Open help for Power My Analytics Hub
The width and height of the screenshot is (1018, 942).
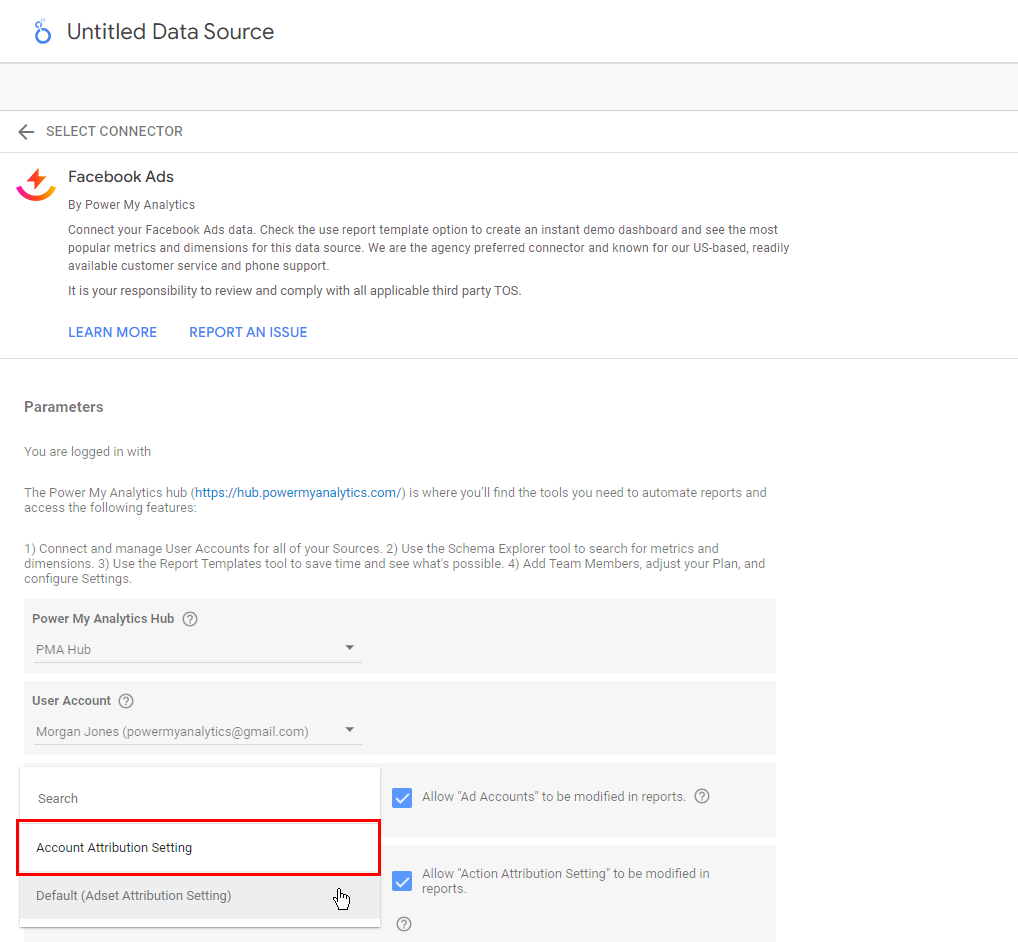coord(190,619)
